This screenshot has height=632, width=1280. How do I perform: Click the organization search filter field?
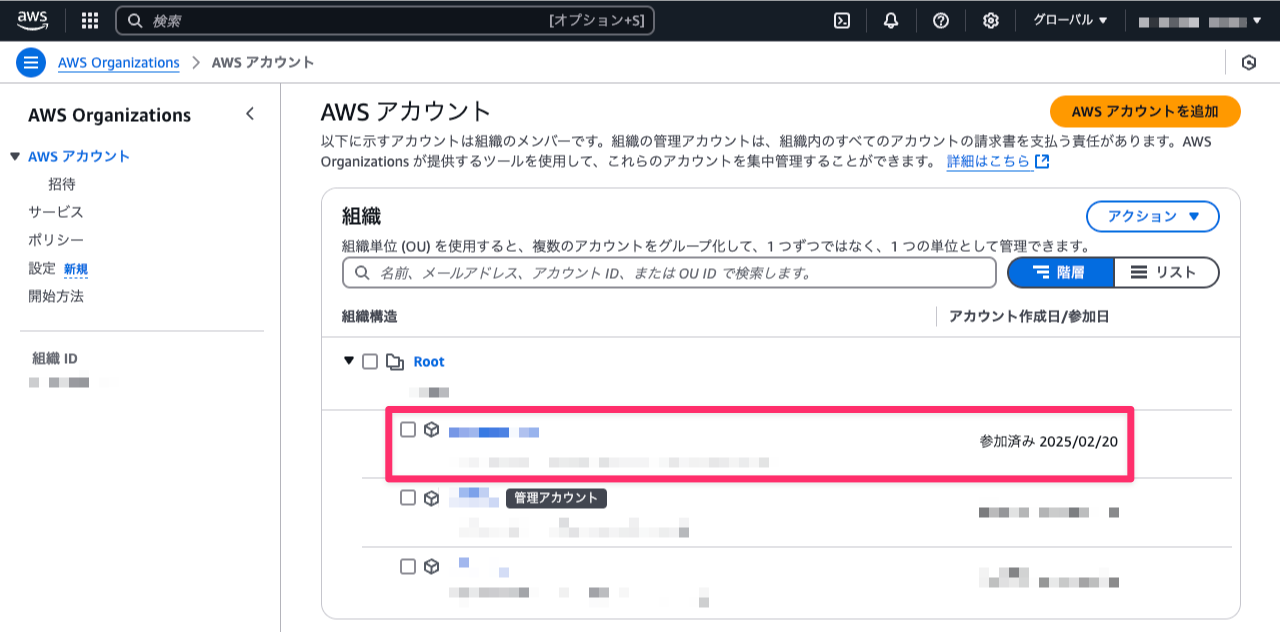(669, 272)
